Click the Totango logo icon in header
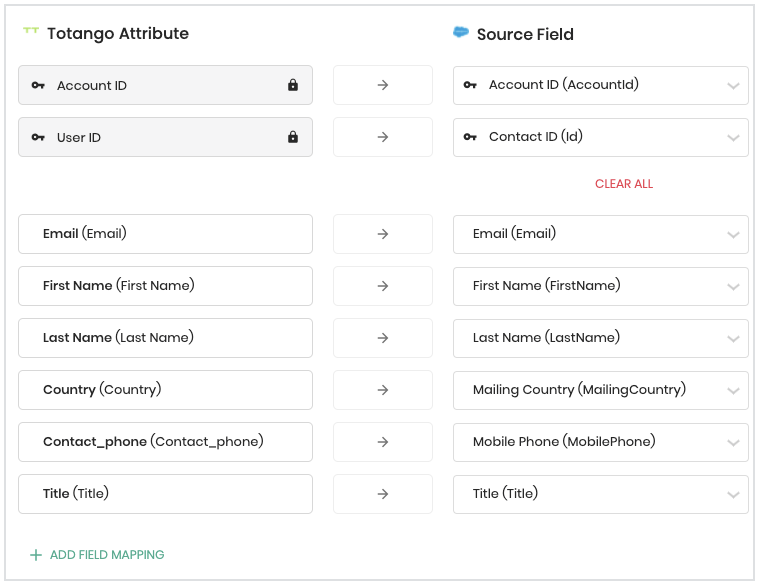Screen dimensions: 759x585 tap(31, 30)
